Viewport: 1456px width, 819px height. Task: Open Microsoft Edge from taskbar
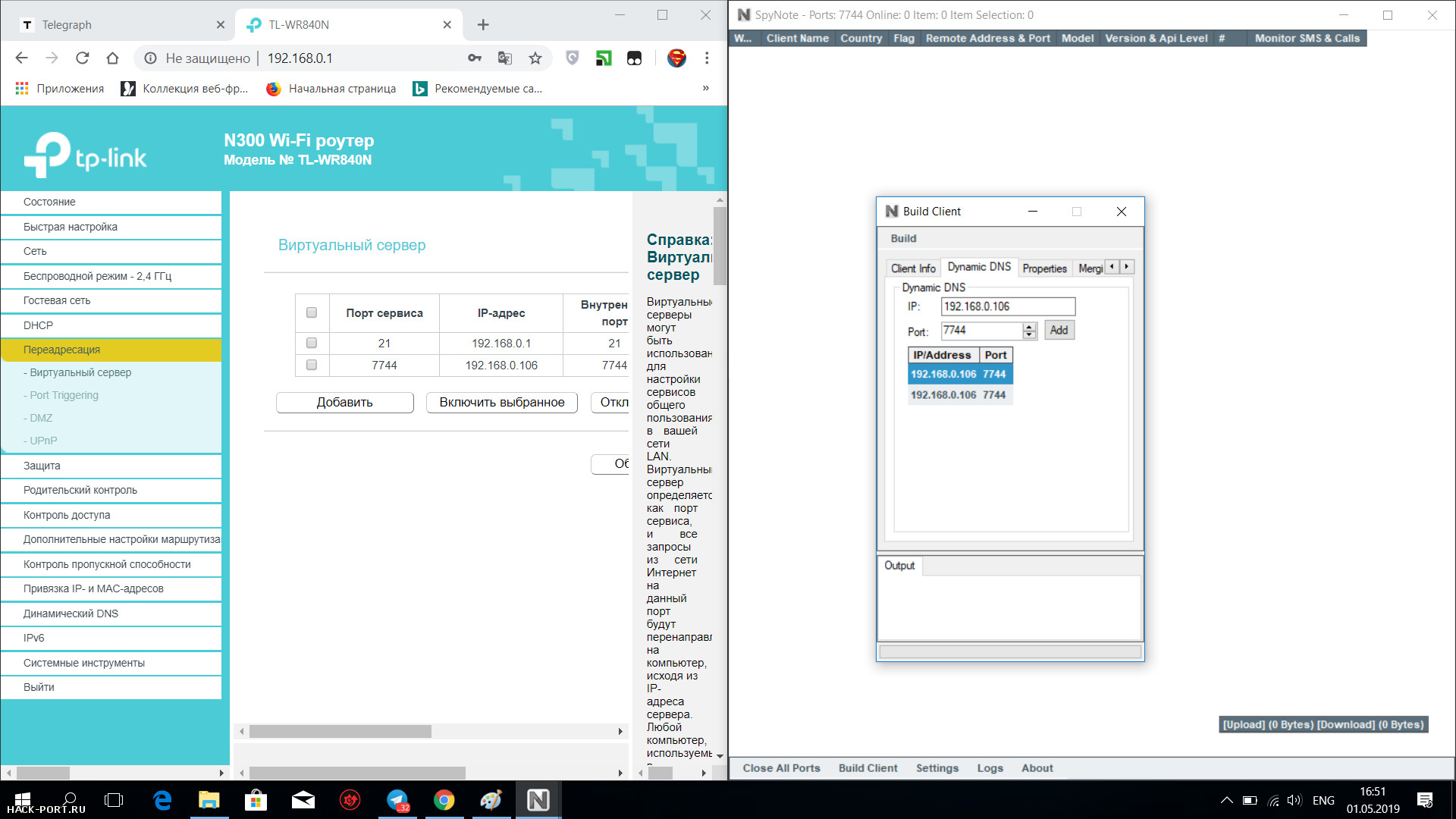coord(162,800)
